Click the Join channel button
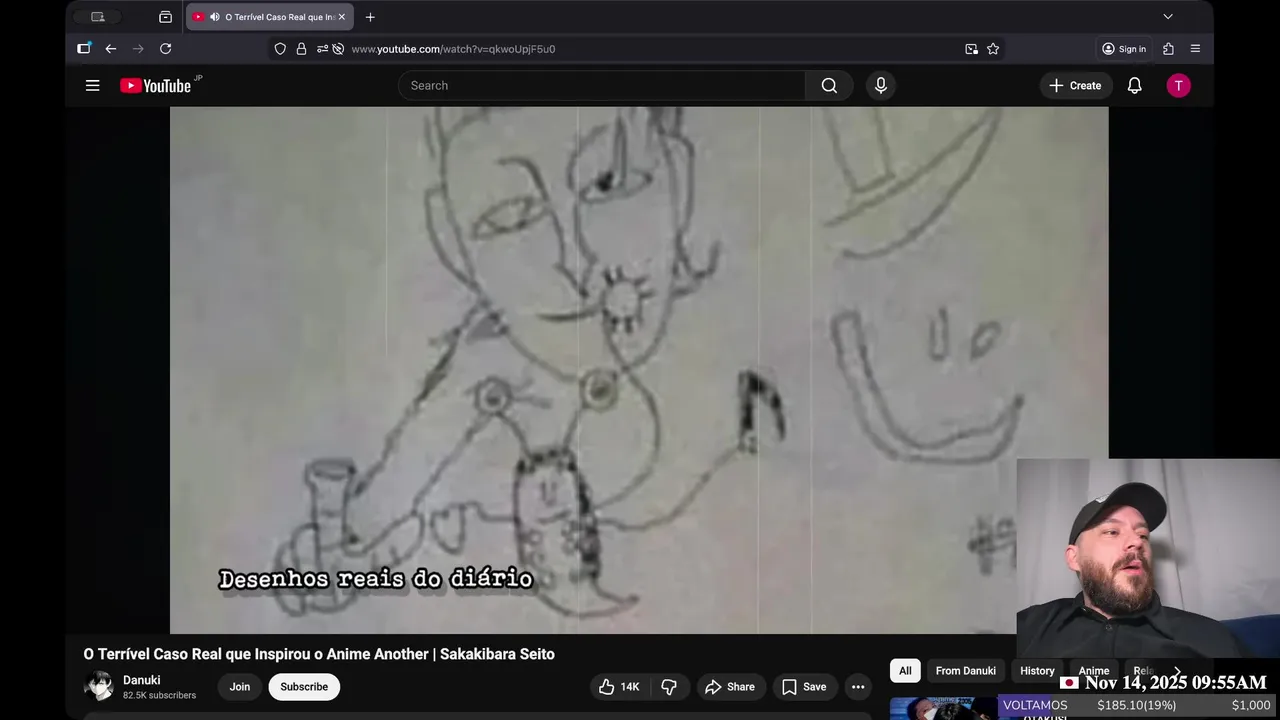This screenshot has height=720, width=1280. (240, 687)
